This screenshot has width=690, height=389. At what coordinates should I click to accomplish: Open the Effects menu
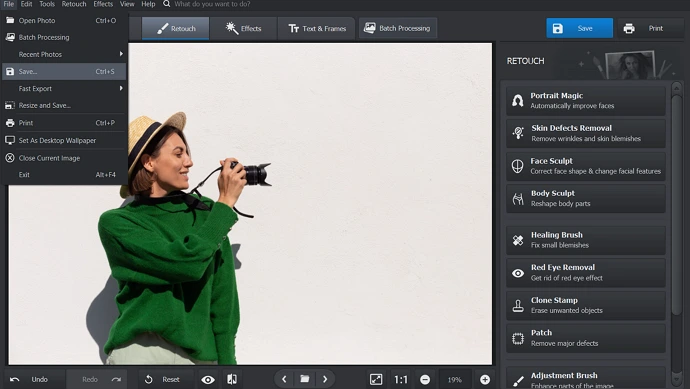103,4
